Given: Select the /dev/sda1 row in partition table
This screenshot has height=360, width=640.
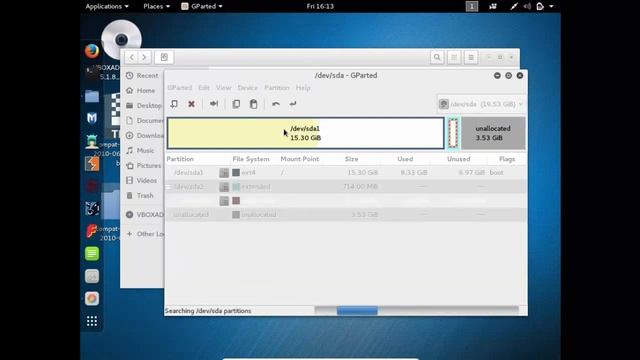Looking at the screenshot, I should (346, 173).
